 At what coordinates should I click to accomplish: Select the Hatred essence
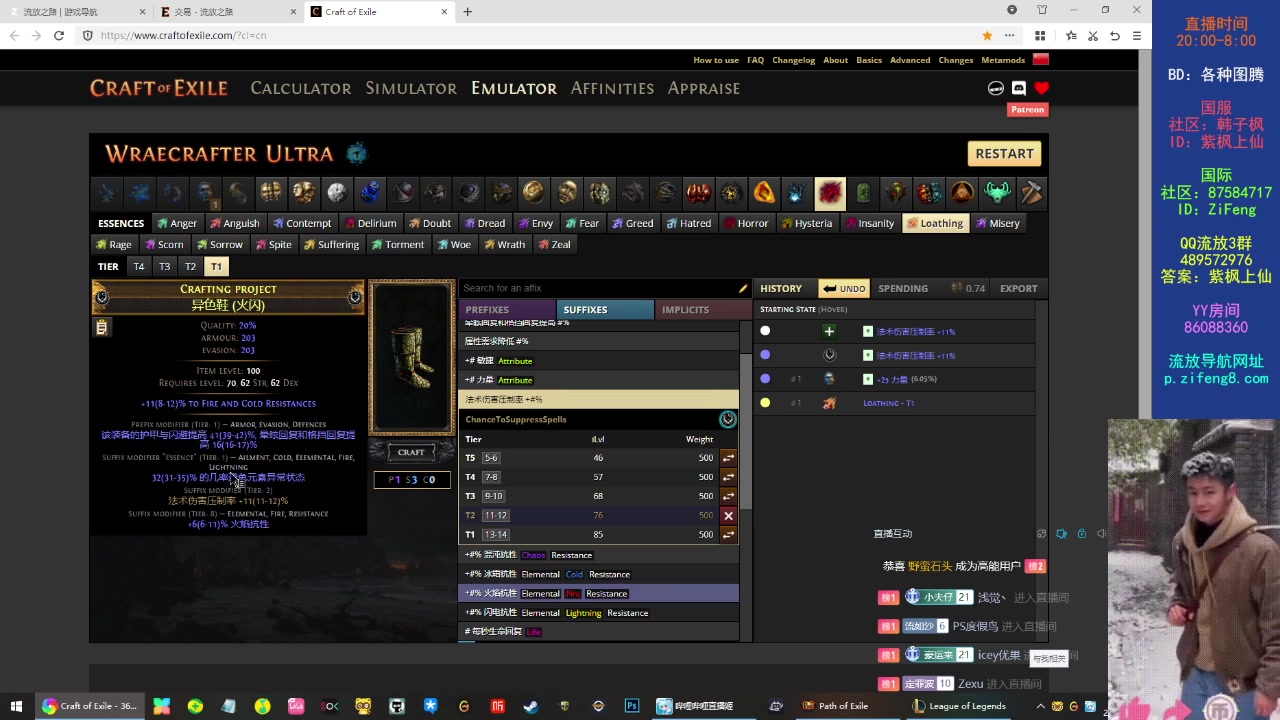click(x=689, y=223)
